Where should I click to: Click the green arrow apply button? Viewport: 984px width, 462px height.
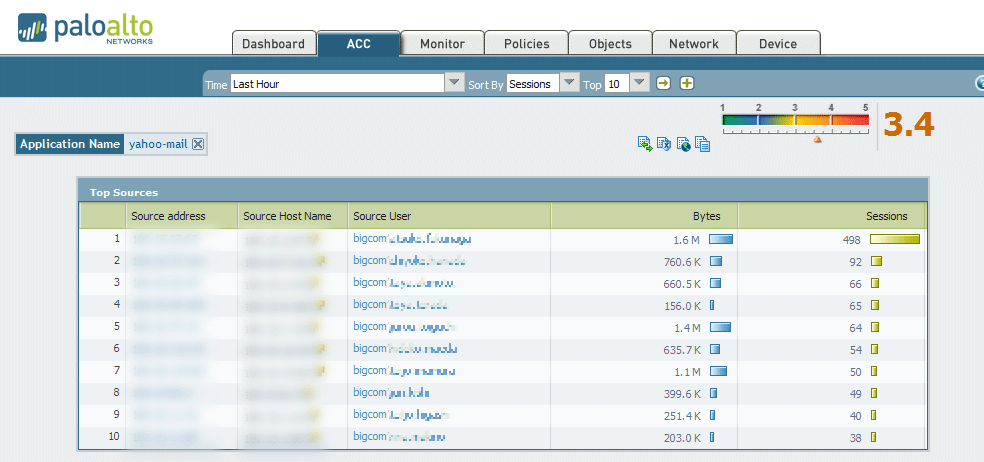click(x=664, y=84)
